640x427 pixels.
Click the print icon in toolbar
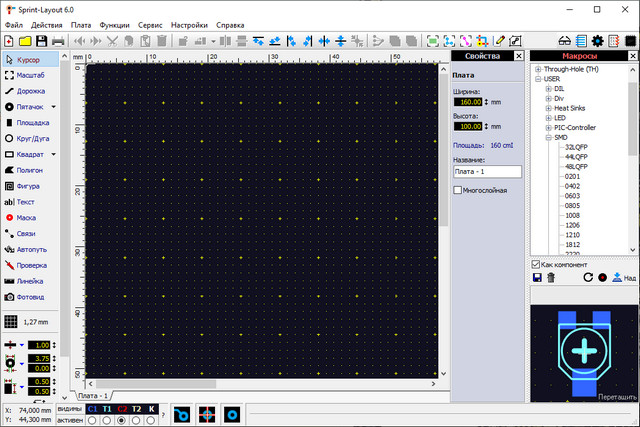(x=58, y=41)
